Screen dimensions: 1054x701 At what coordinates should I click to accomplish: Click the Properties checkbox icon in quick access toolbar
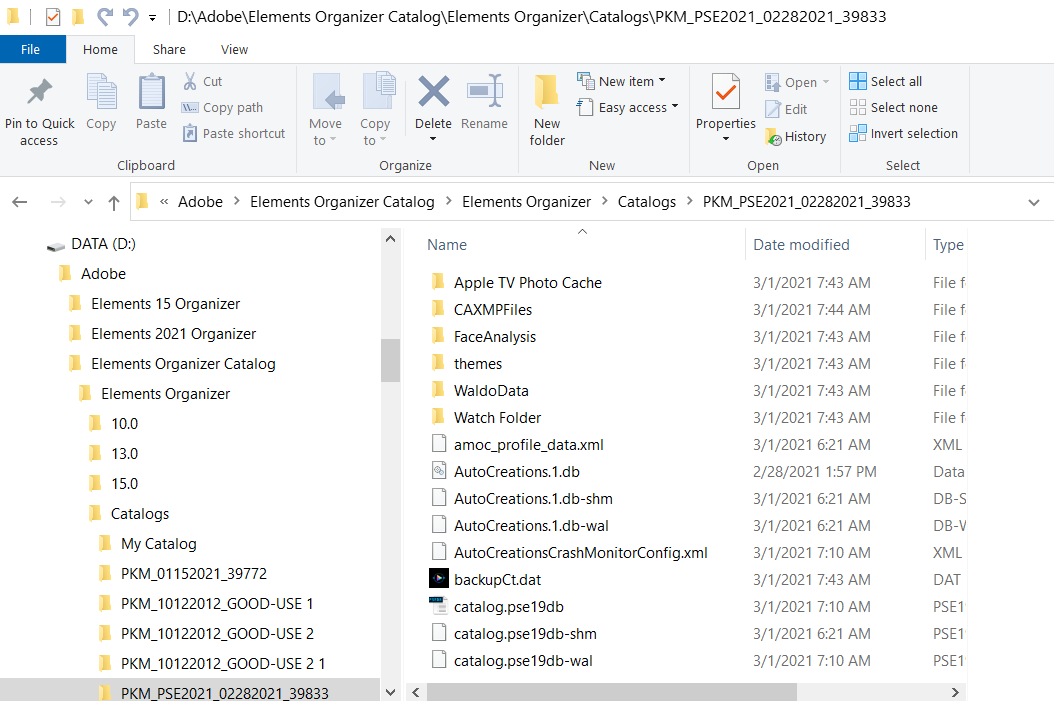pyautogui.click(x=53, y=17)
